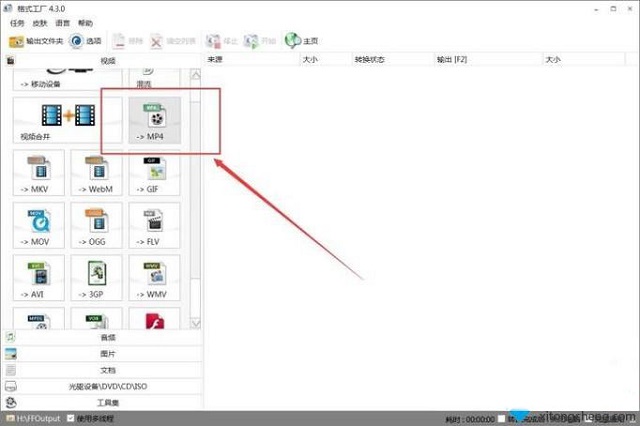Open the -> 移动设备 mobile device tile
The height and width of the screenshot is (426, 640).
(67, 80)
